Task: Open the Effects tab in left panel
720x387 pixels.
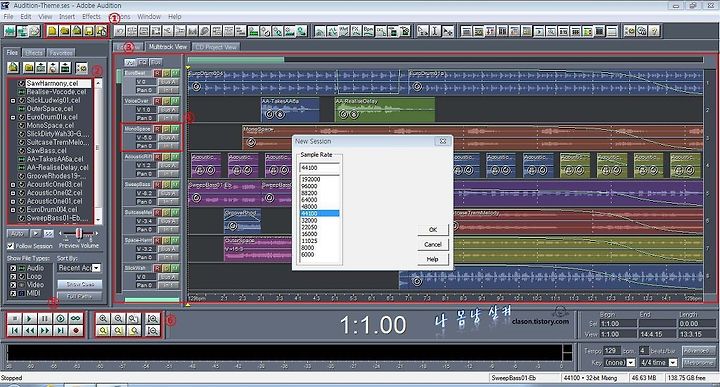Action: [34, 53]
